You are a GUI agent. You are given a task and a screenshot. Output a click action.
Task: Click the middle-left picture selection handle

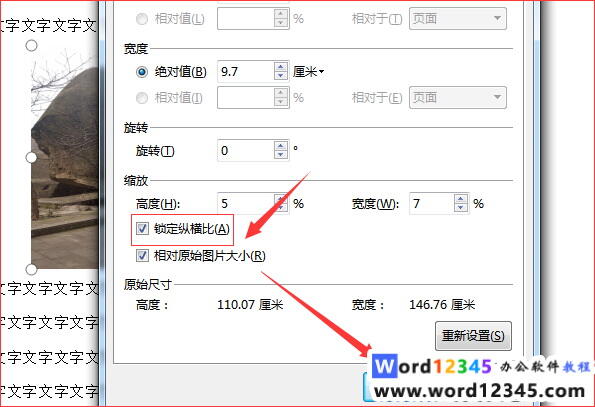click(31, 157)
